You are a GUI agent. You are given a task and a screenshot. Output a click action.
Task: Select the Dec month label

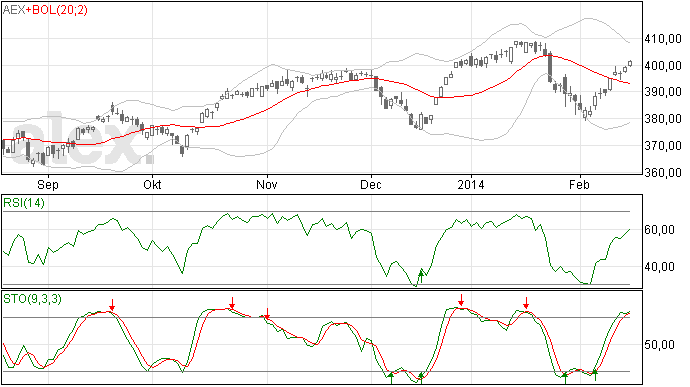pos(371,184)
